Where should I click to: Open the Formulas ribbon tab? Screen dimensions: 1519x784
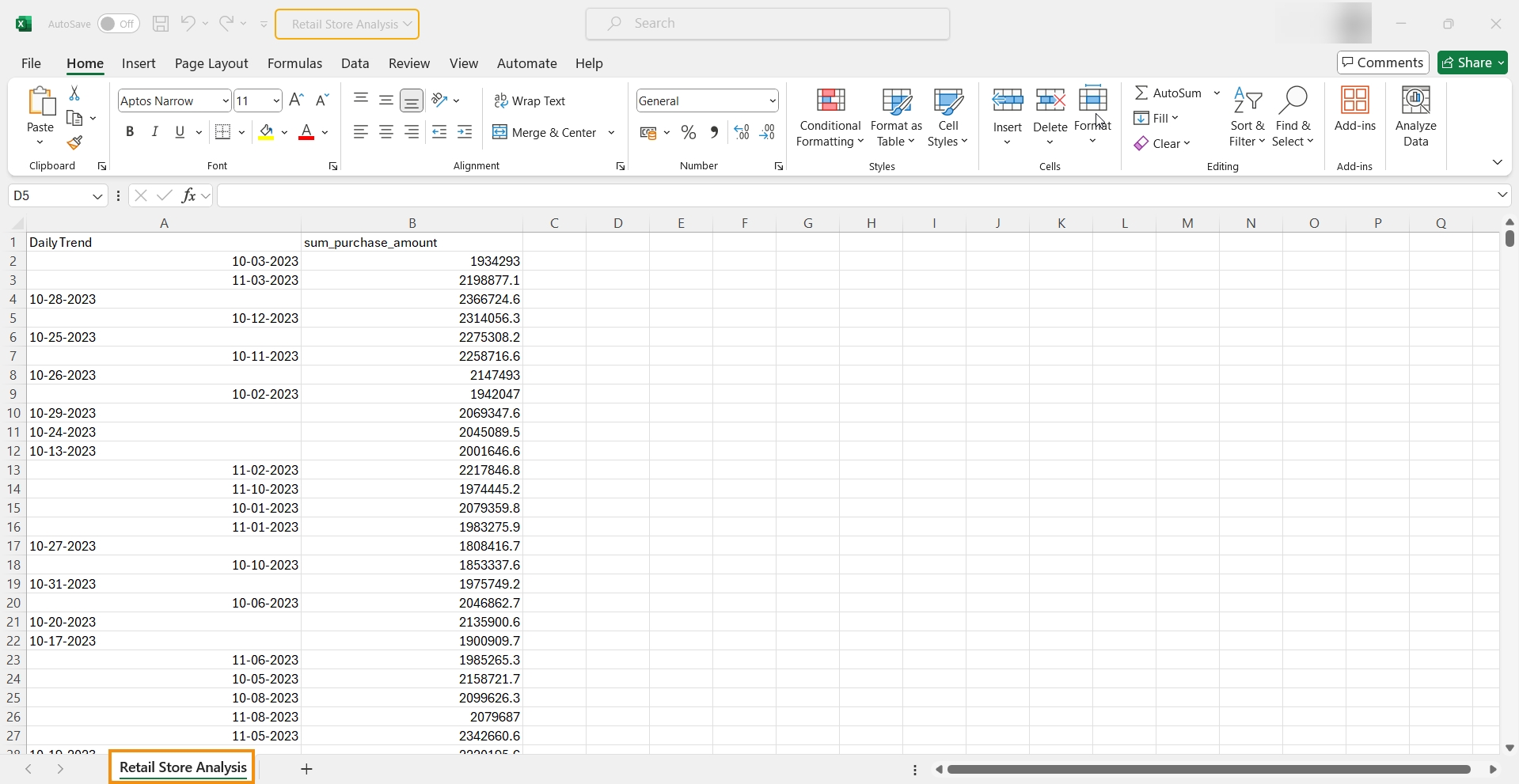click(294, 63)
